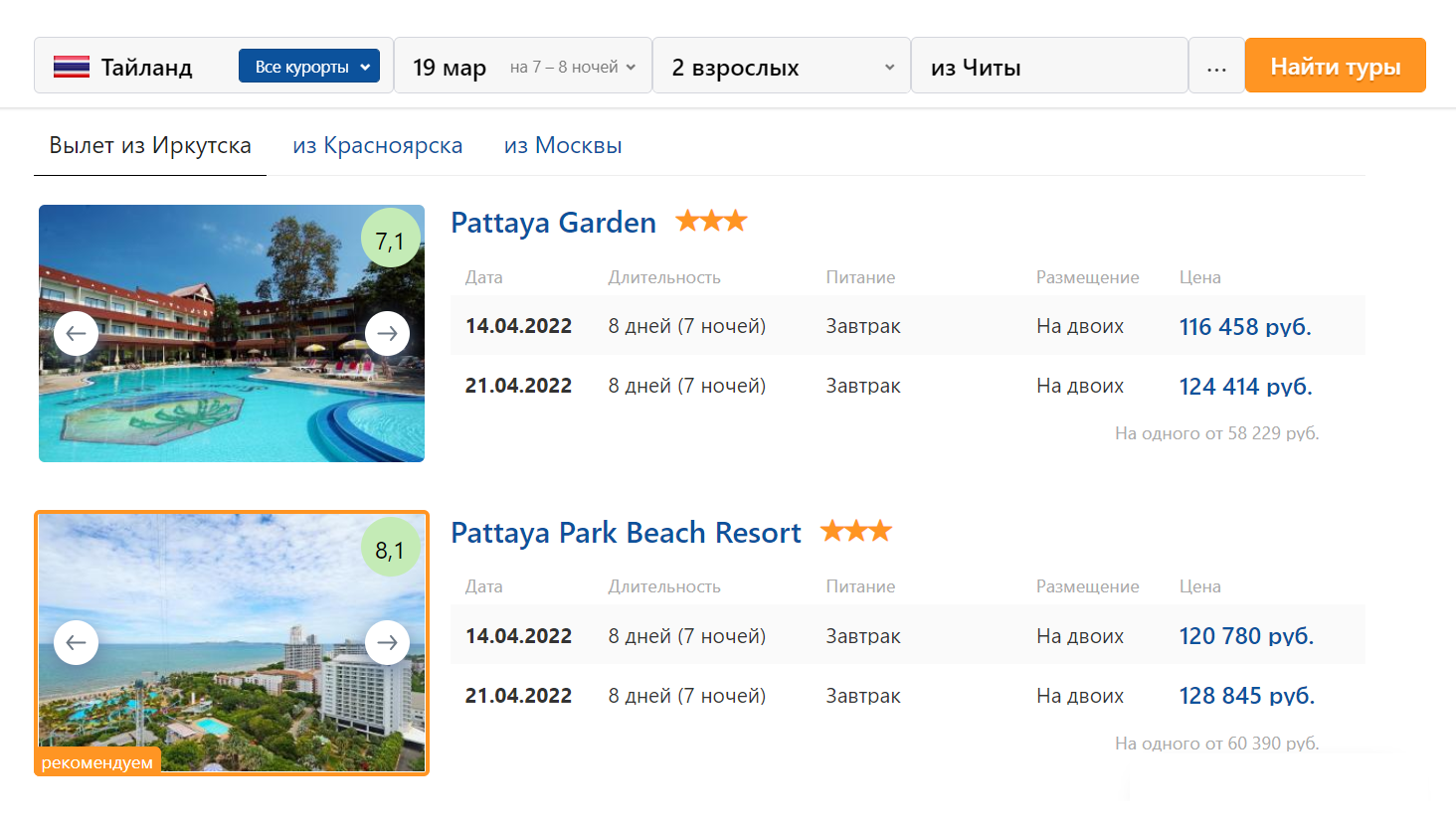Click the 'из Читы' departure city field

pos(1049,66)
